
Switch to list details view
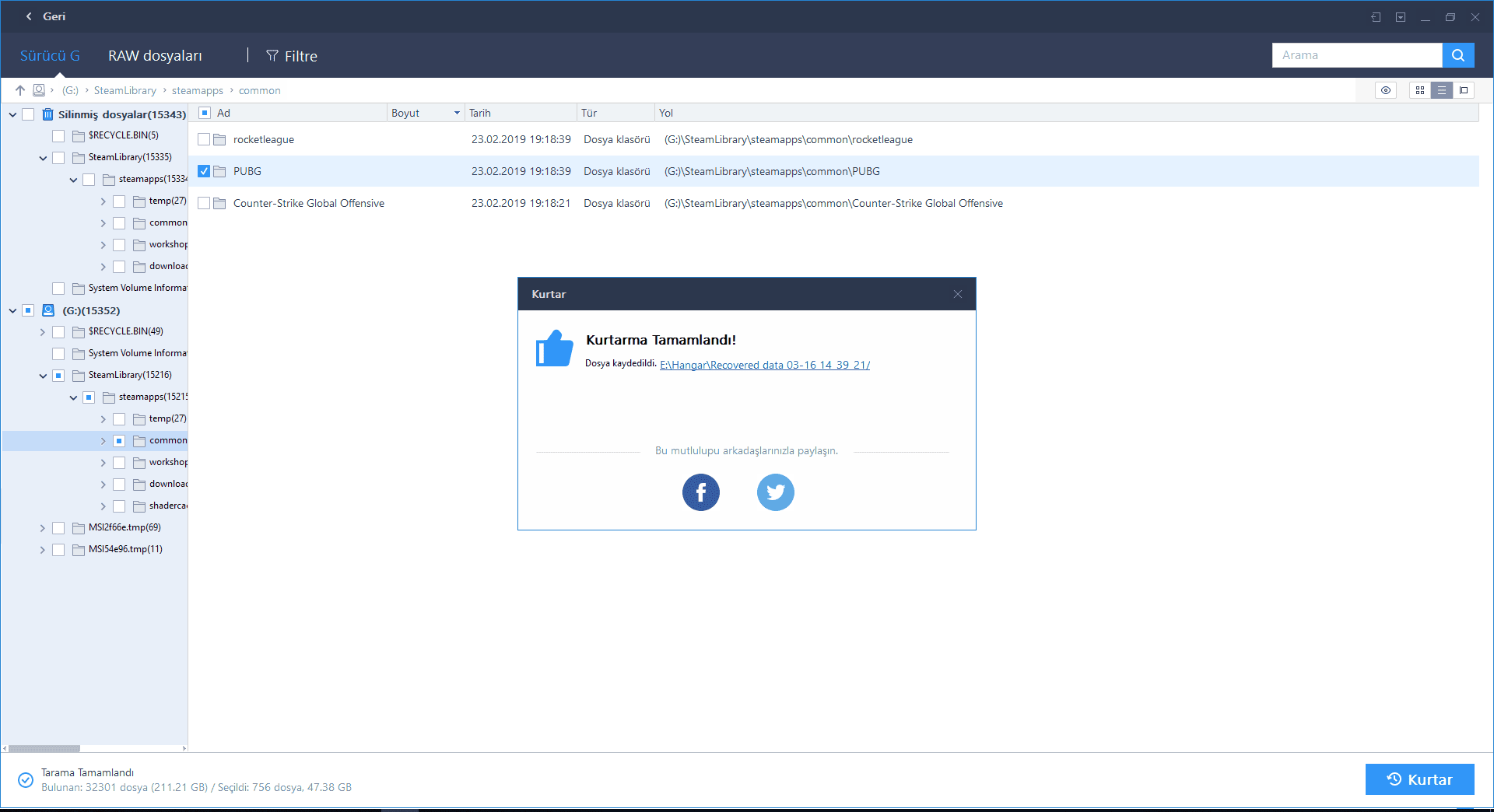[1442, 90]
